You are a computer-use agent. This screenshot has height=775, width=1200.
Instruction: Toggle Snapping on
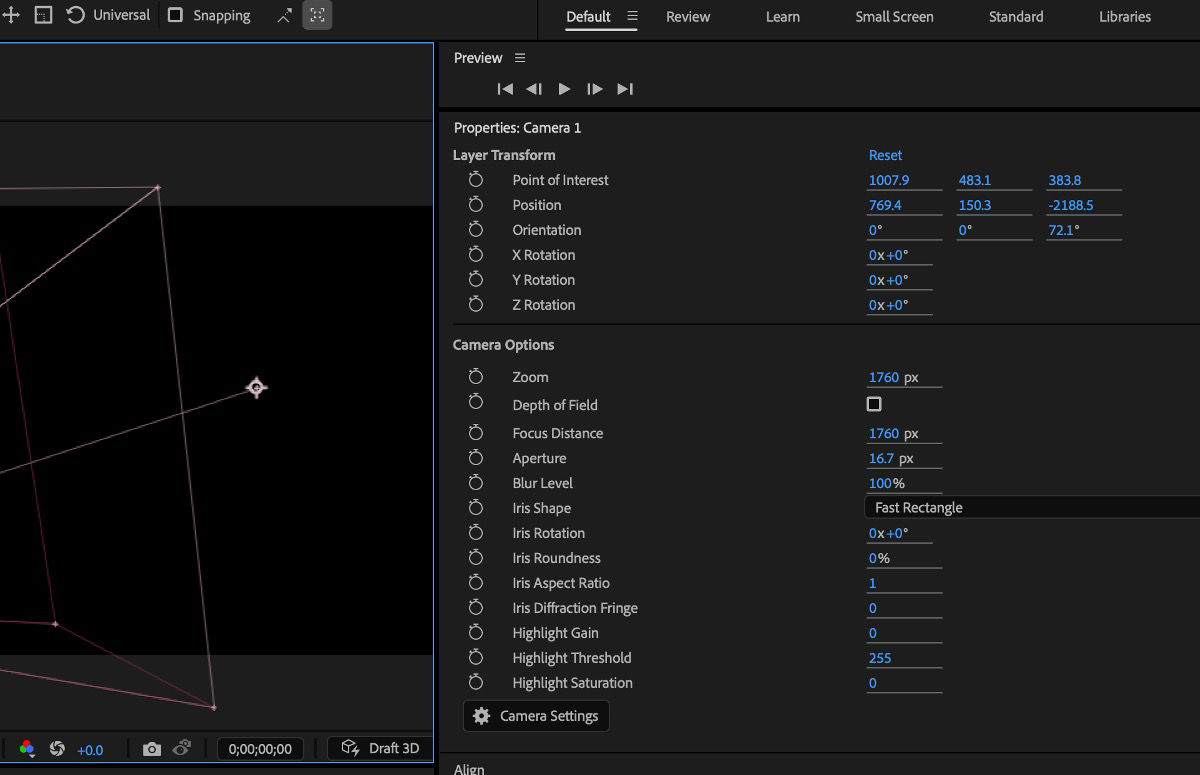pyautogui.click(x=174, y=15)
